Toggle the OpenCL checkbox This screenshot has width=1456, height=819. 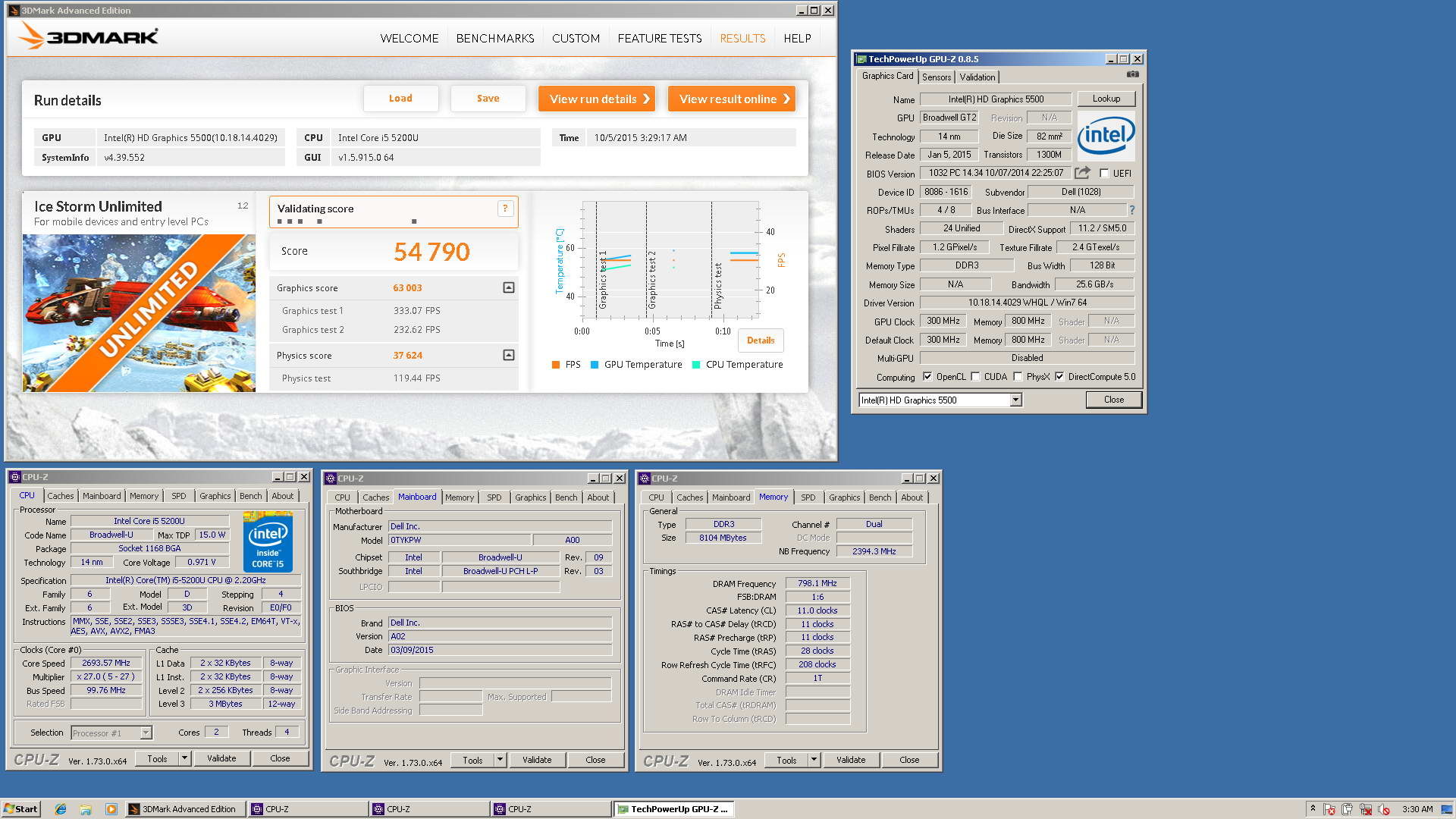coord(927,377)
